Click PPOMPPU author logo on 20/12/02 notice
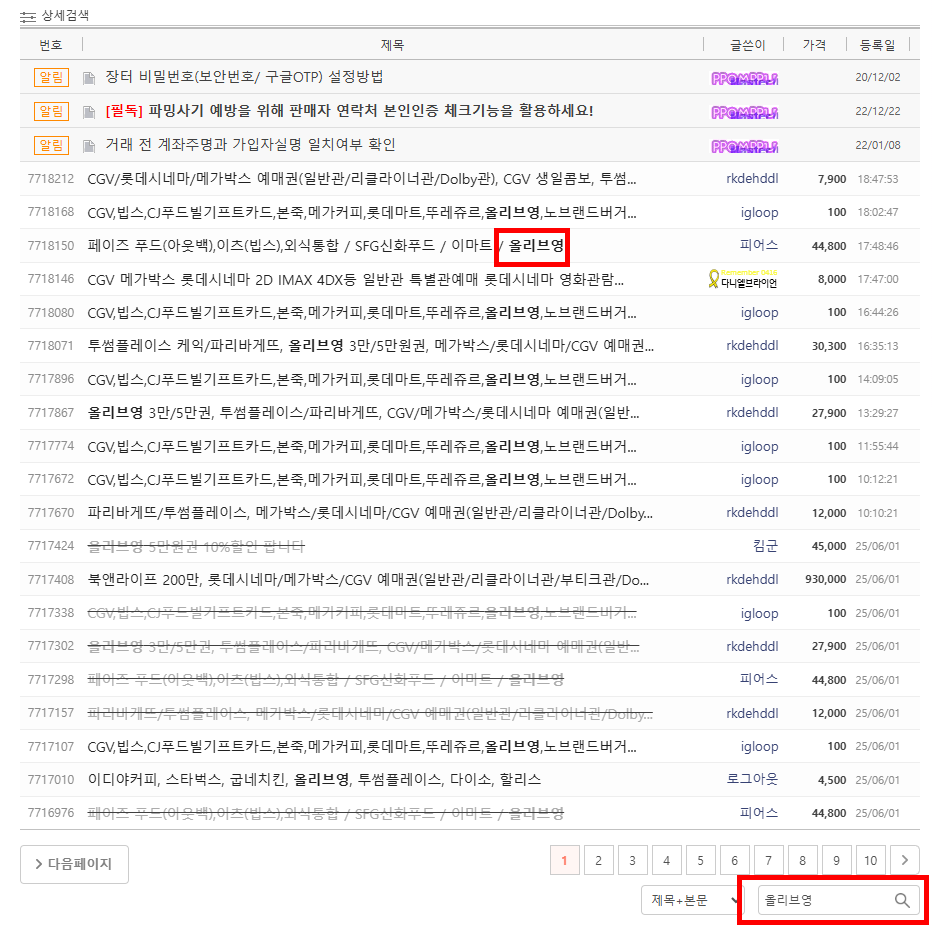The height and width of the screenshot is (931, 932). click(x=745, y=78)
